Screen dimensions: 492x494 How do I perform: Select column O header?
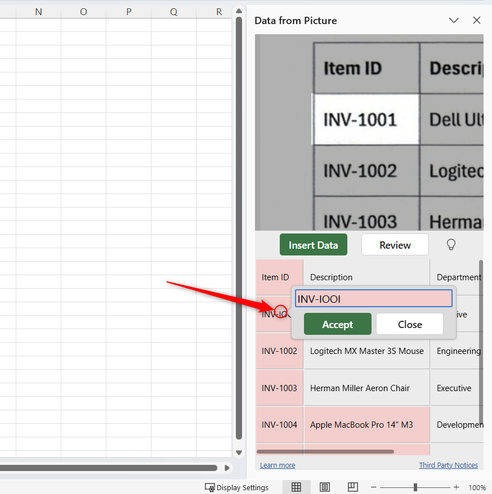pyautogui.click(x=83, y=12)
